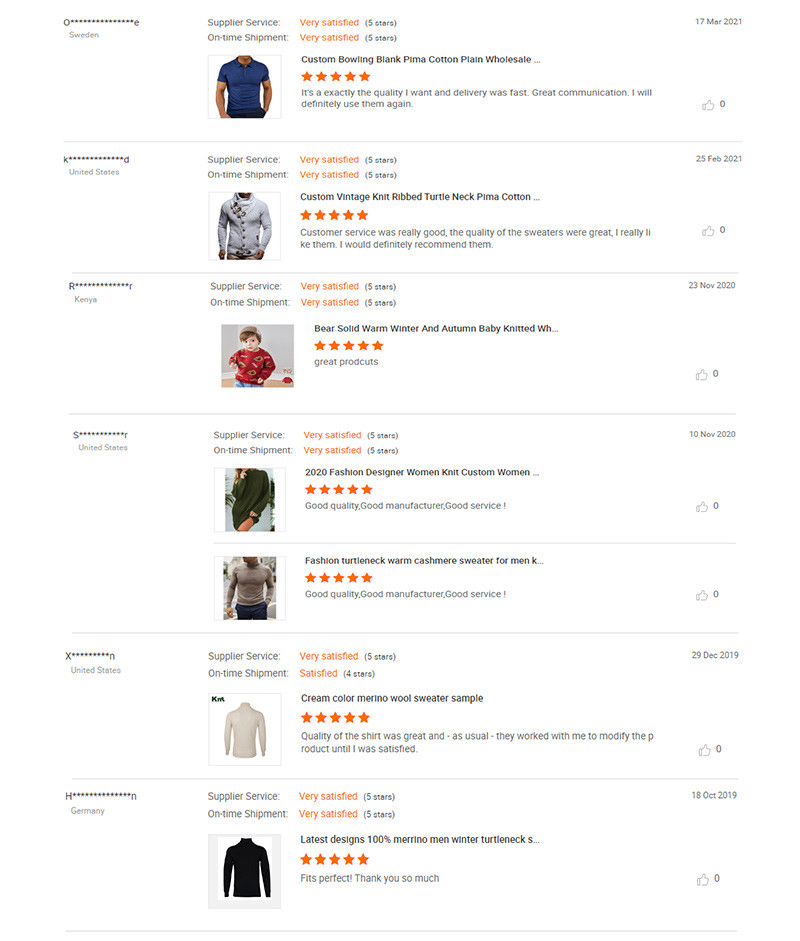The height and width of the screenshot is (941, 800).
Task: Open Bear Solid Warm Winter Baby Knitted link
Action: click(x=436, y=328)
